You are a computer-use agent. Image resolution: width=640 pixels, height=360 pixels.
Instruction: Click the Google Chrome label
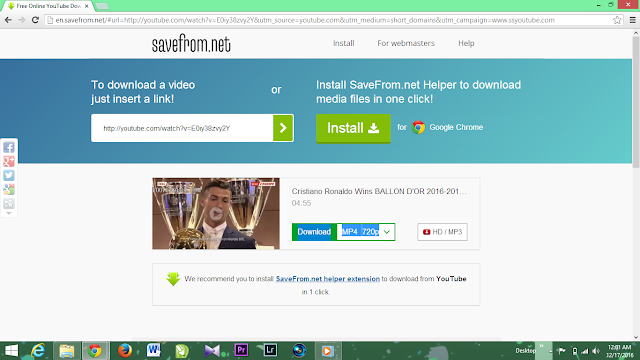pyautogui.click(x=456, y=127)
